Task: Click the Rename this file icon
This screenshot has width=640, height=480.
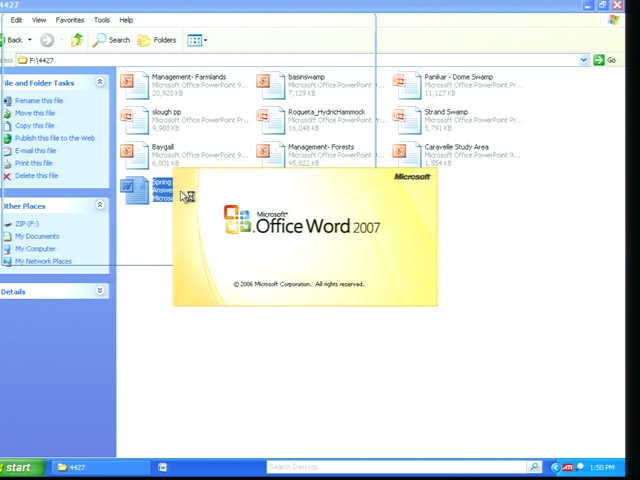Action: tap(7, 101)
